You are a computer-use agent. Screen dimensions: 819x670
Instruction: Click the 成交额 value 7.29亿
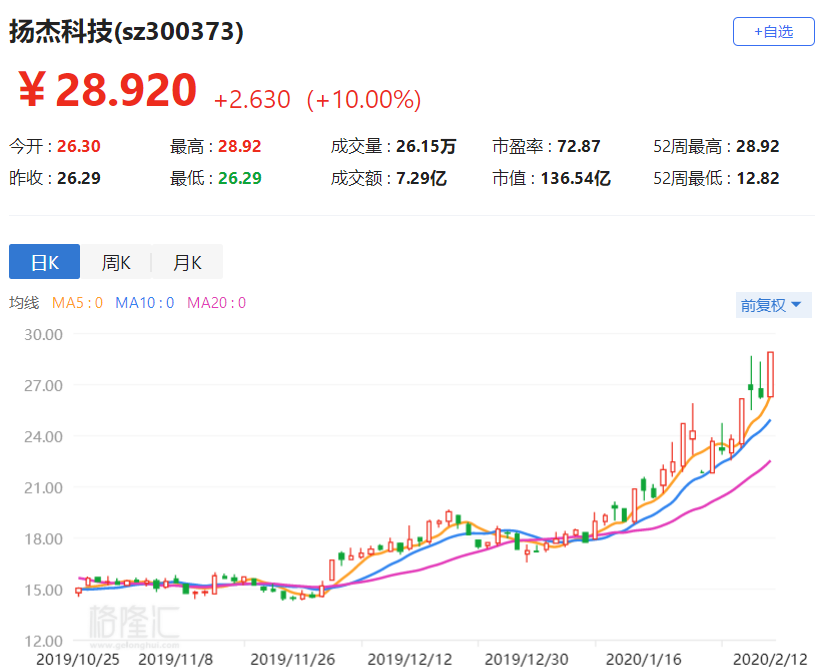[x=421, y=178]
